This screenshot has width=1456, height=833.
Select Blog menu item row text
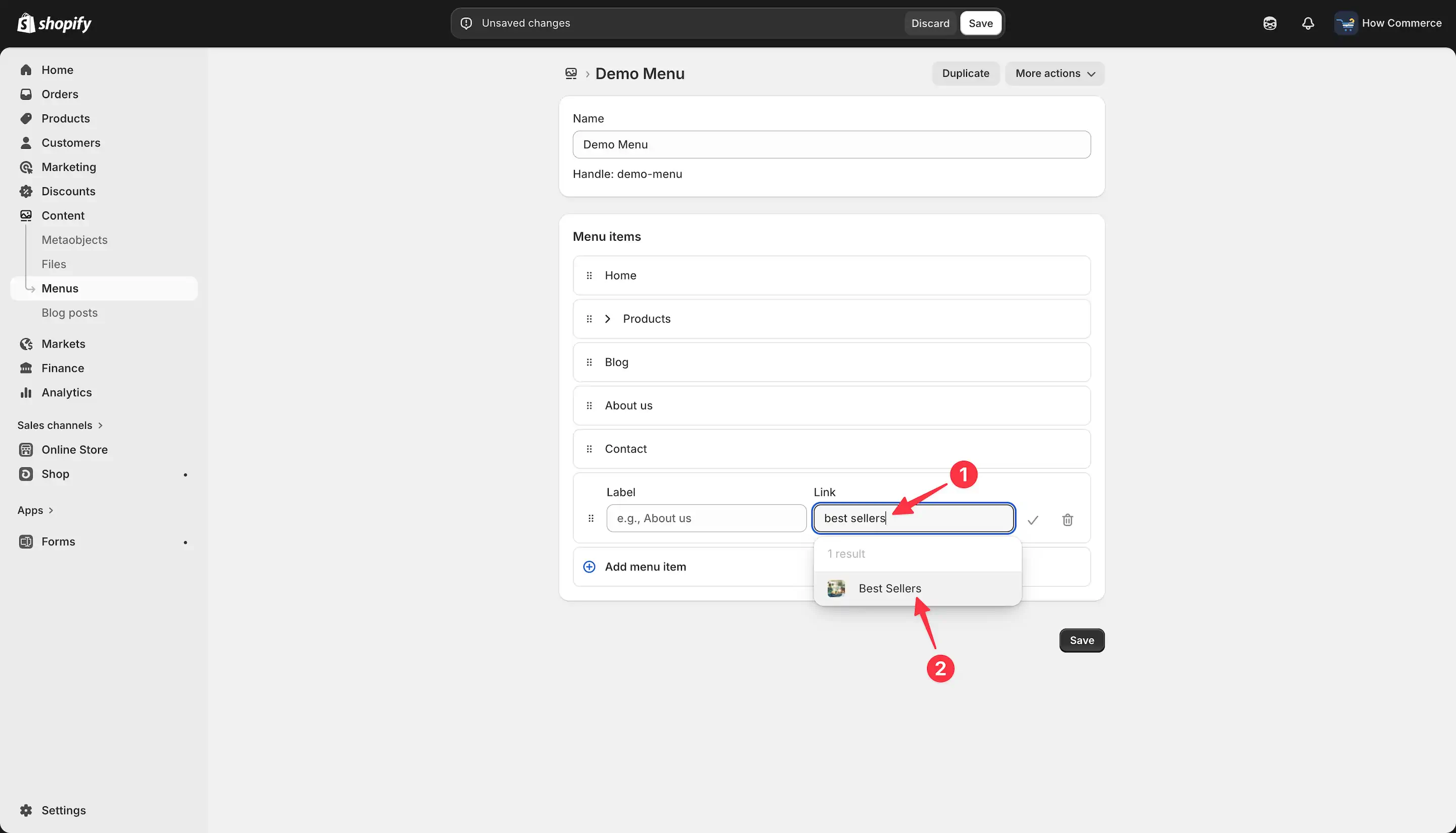(x=616, y=362)
